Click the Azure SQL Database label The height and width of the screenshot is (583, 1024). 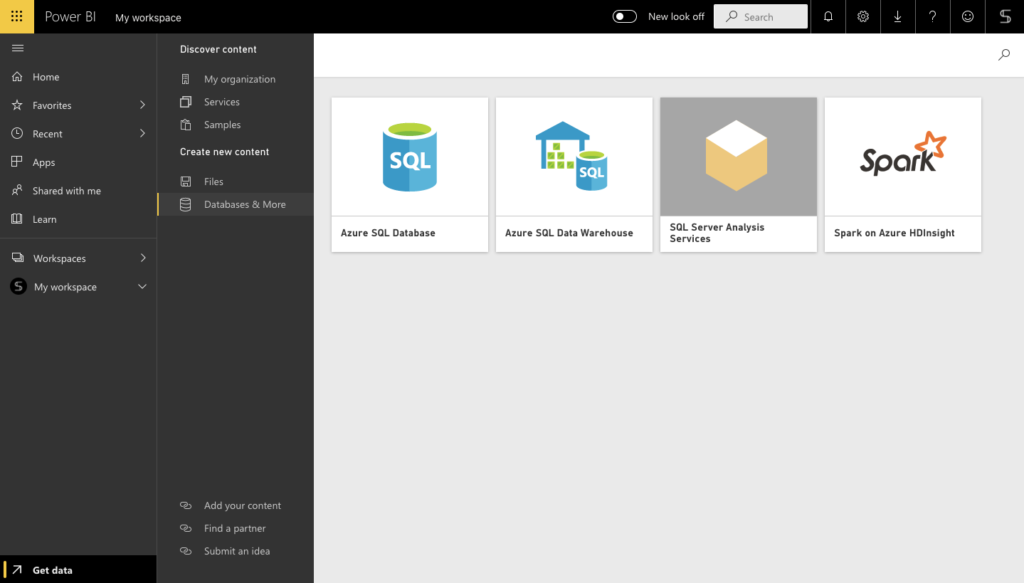388,233
